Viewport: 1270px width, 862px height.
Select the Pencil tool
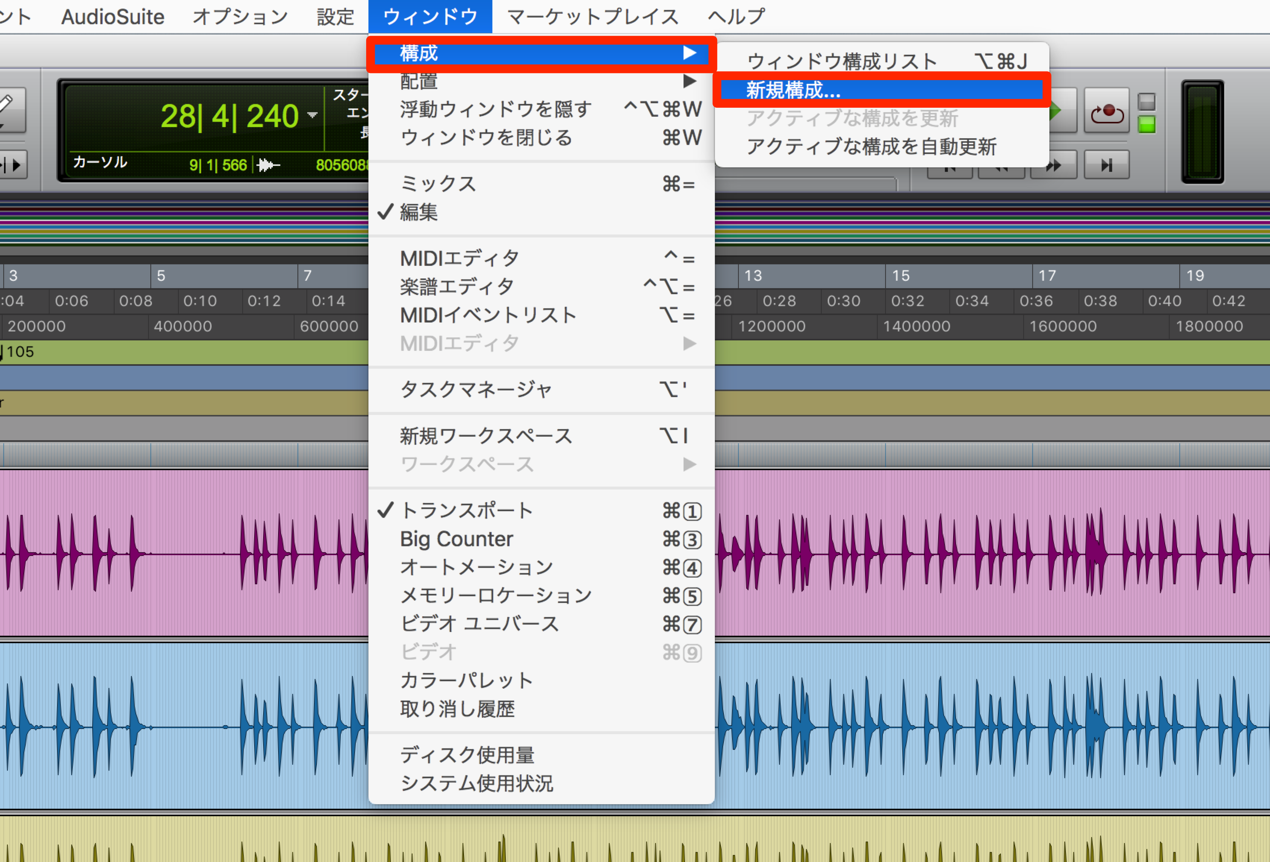[8, 108]
